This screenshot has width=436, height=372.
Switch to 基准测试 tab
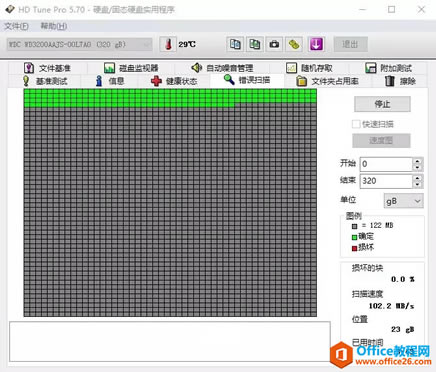point(45,81)
